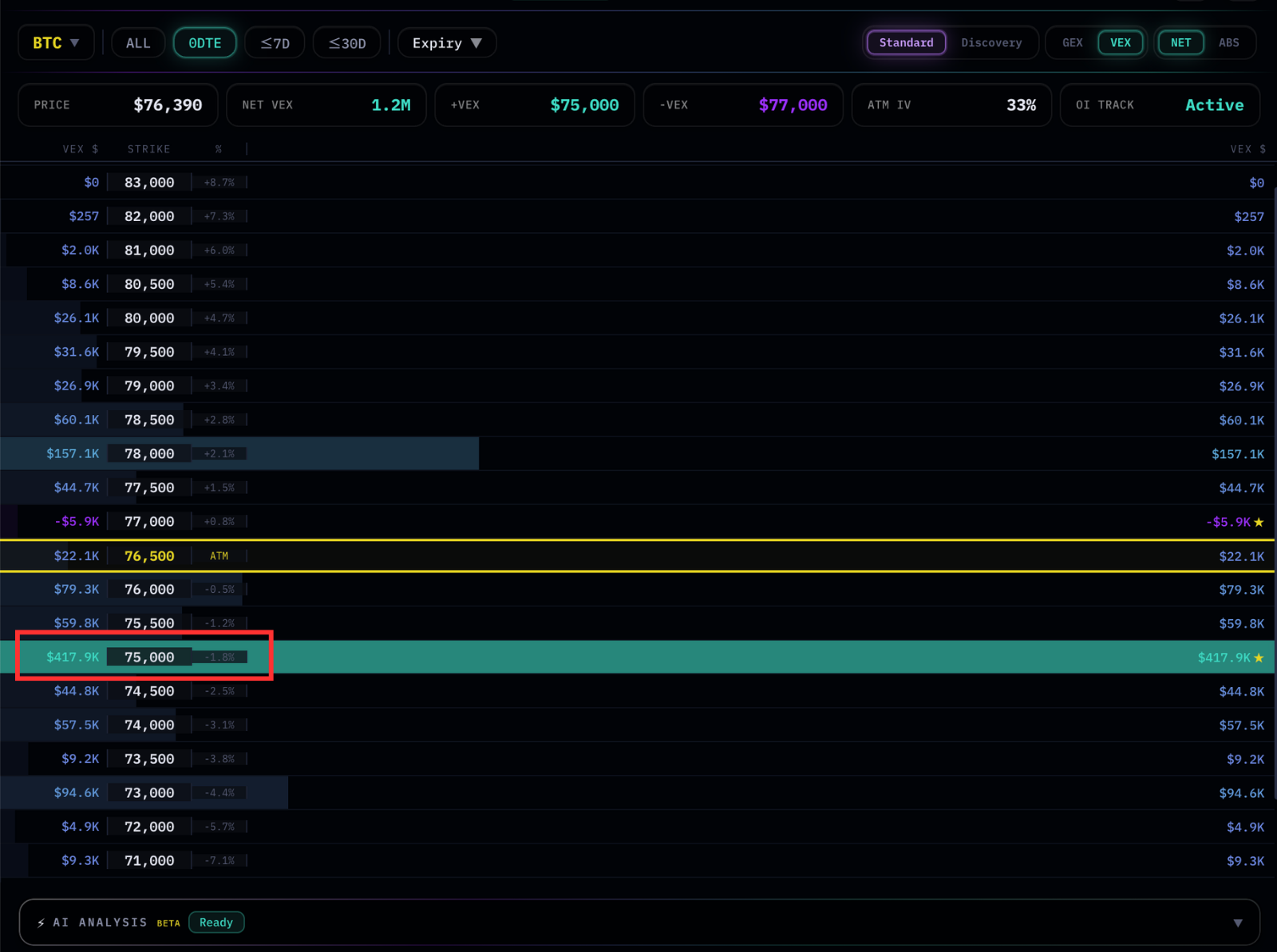Image resolution: width=1277 pixels, height=952 pixels.
Task: Click the BETA label
Action: 168,923
